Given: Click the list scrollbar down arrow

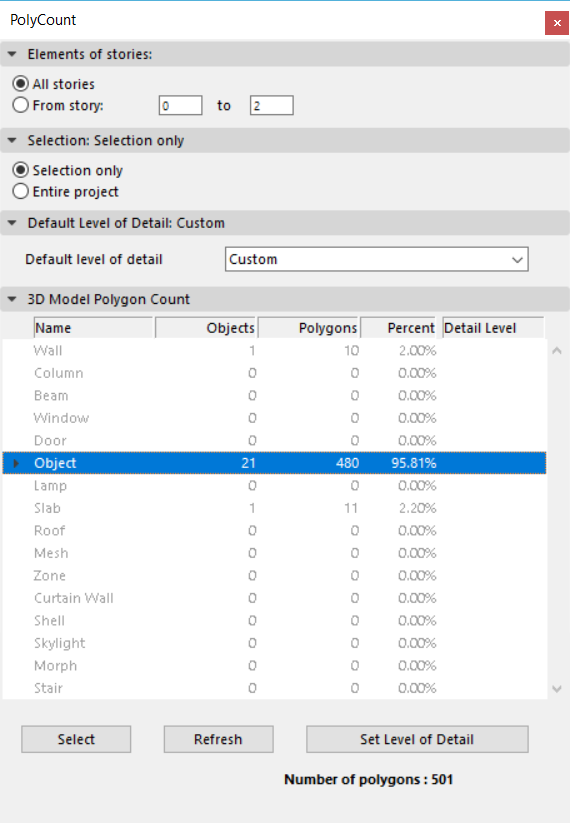Looking at the screenshot, I should tap(557, 689).
